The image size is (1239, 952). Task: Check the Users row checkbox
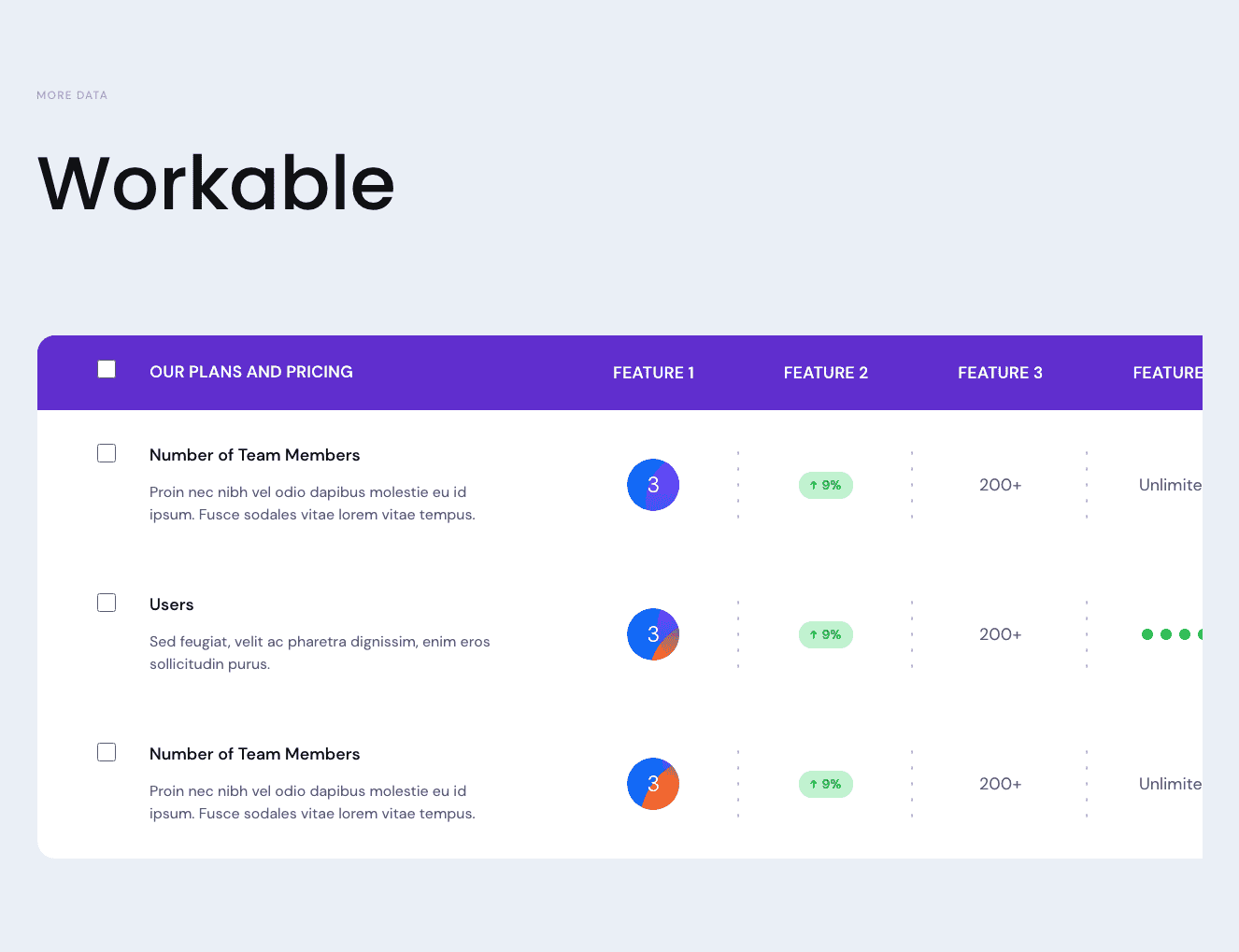pyautogui.click(x=107, y=603)
